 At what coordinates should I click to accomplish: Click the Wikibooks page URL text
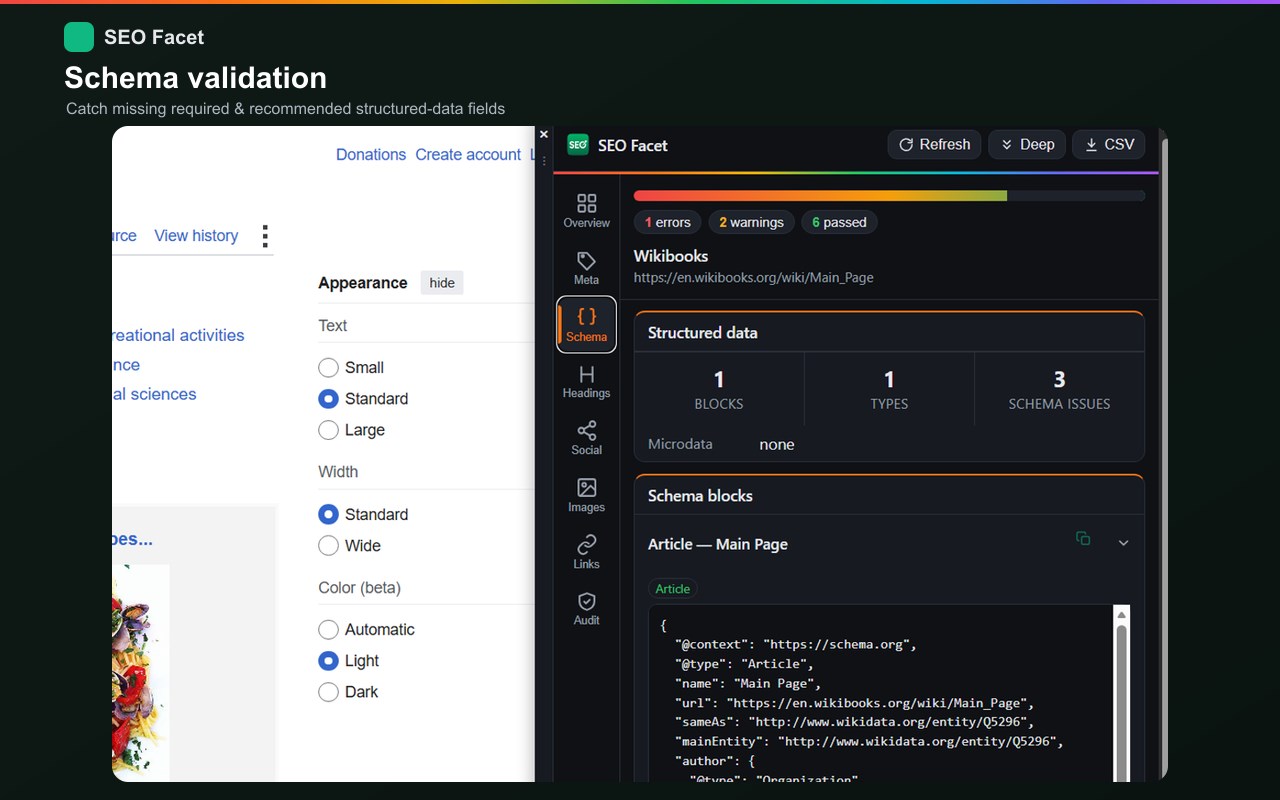[754, 278]
